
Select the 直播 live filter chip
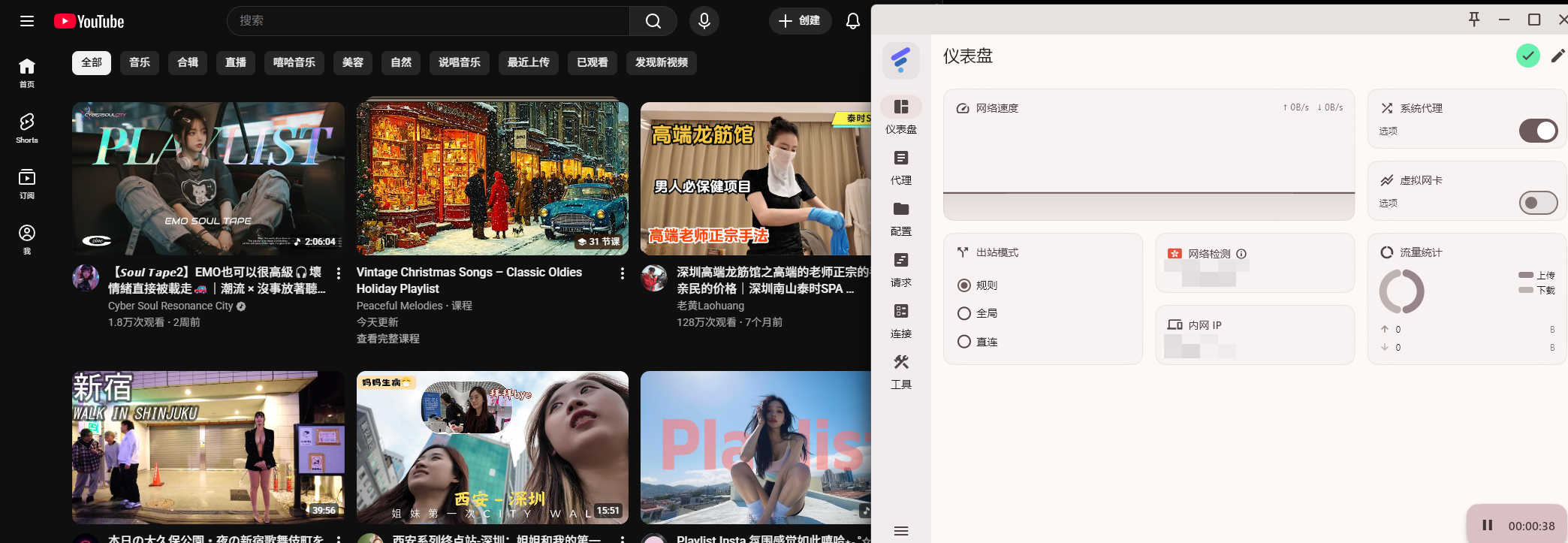236,62
